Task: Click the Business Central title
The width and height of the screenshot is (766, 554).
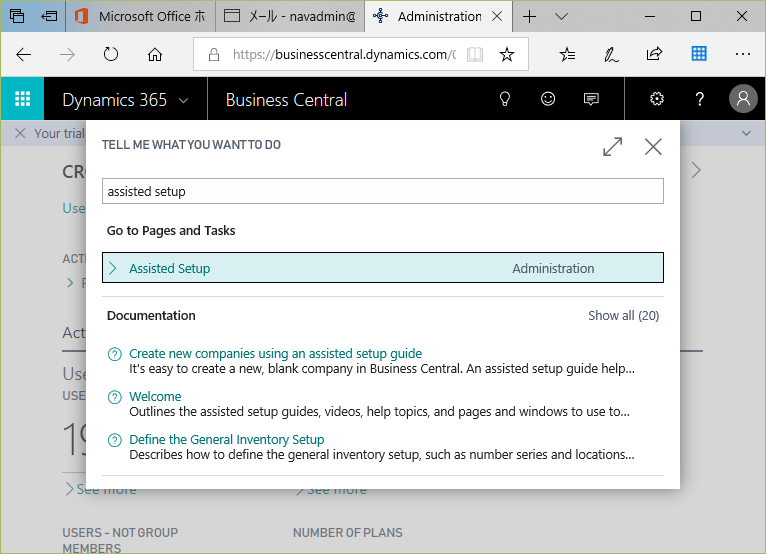Action: click(x=286, y=100)
